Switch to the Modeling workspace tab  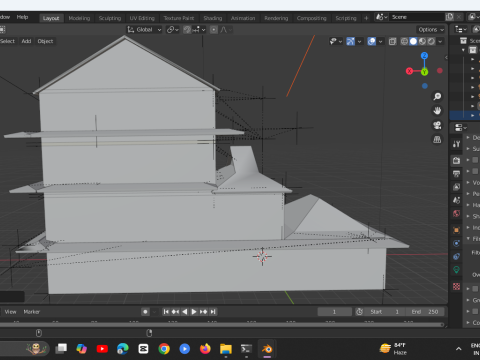click(79, 18)
